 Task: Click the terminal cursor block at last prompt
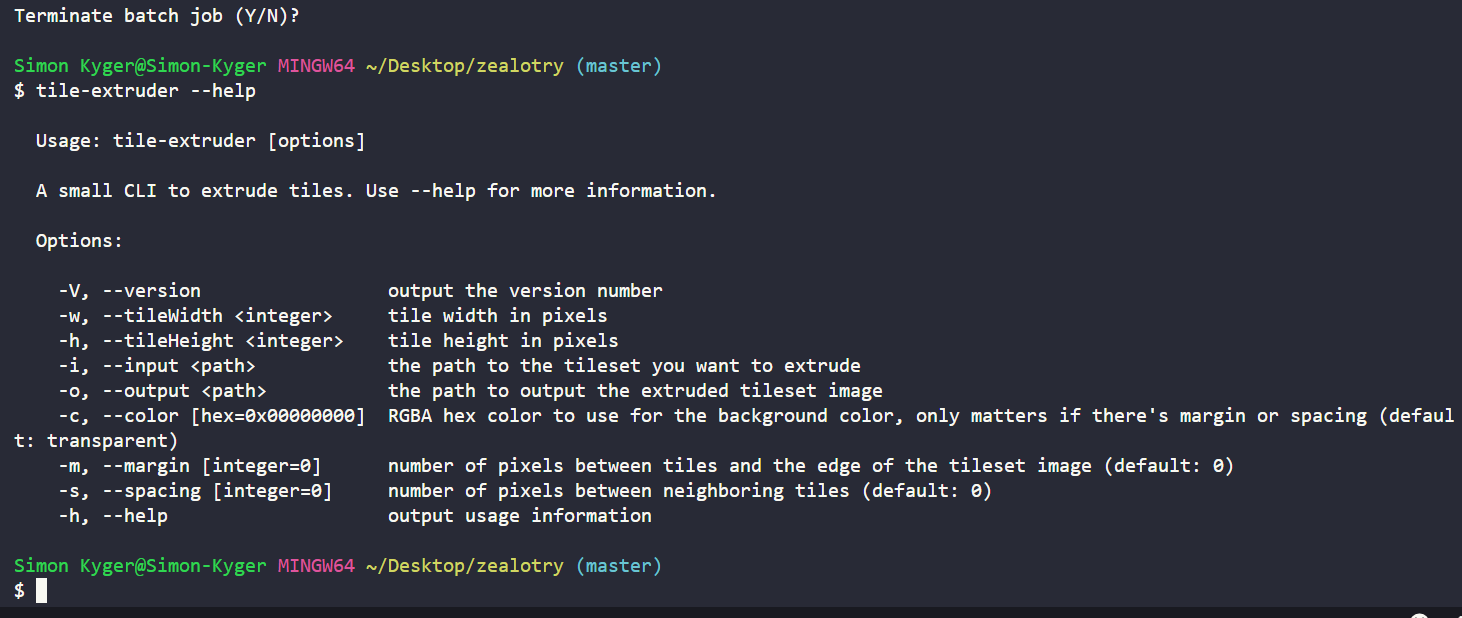(41, 591)
